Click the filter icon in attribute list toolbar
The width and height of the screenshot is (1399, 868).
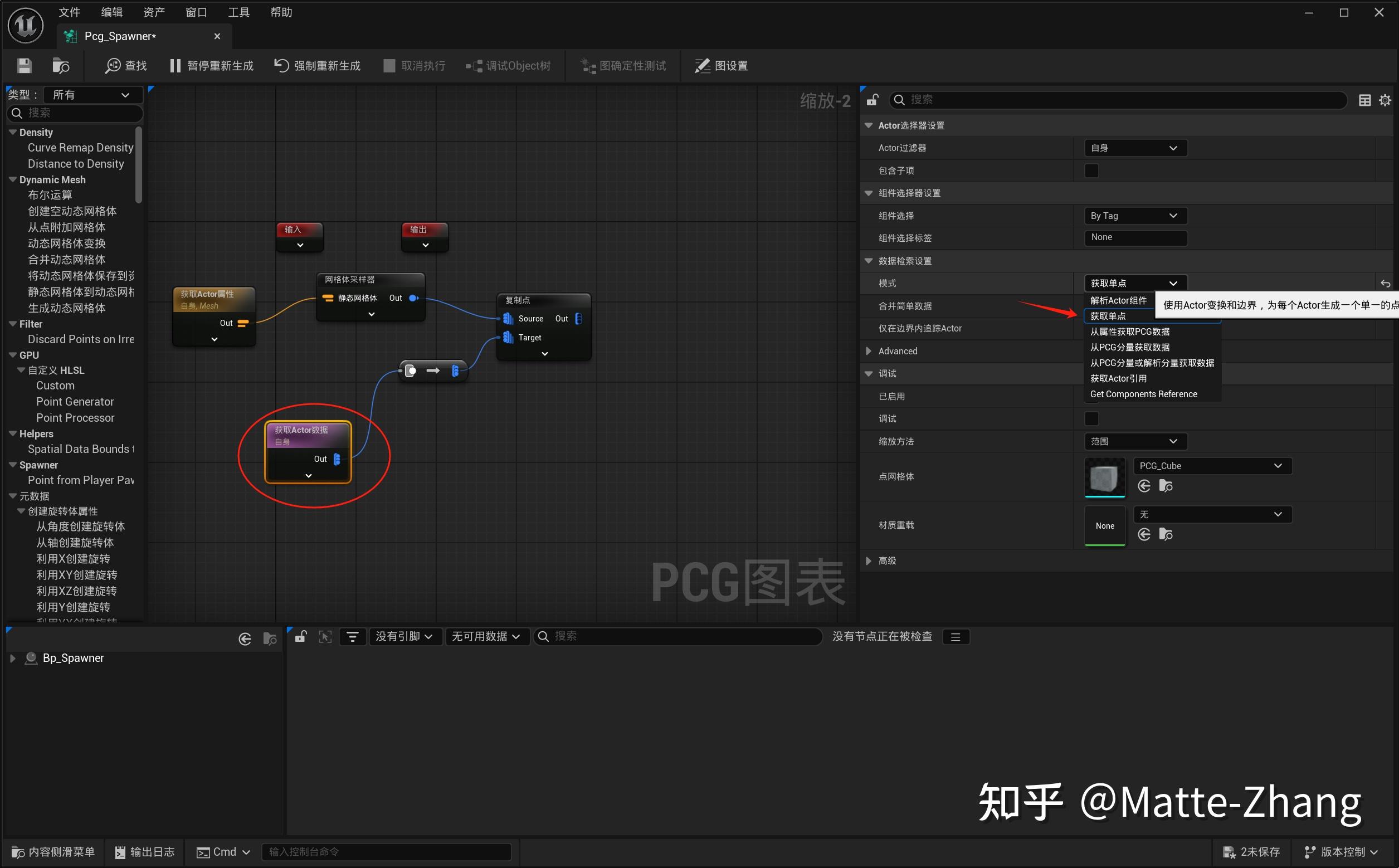point(353,637)
